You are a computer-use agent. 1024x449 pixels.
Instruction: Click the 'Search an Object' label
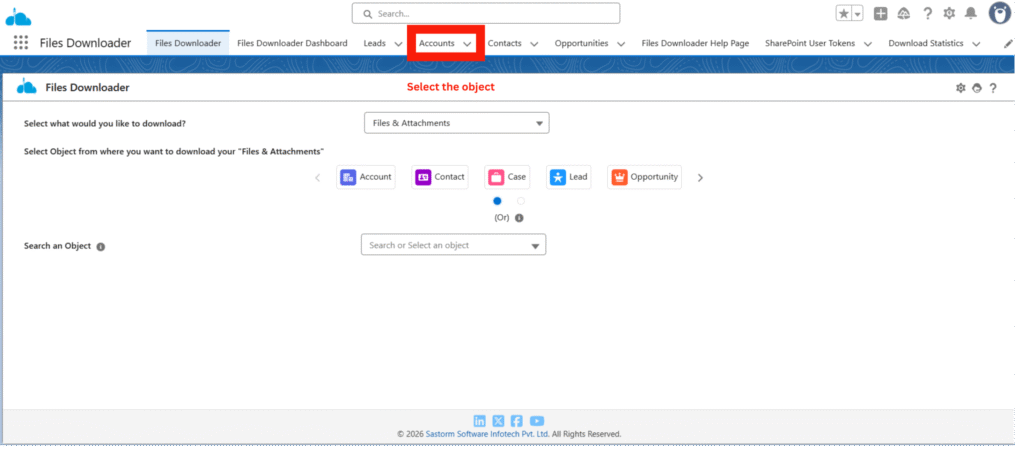click(57, 247)
